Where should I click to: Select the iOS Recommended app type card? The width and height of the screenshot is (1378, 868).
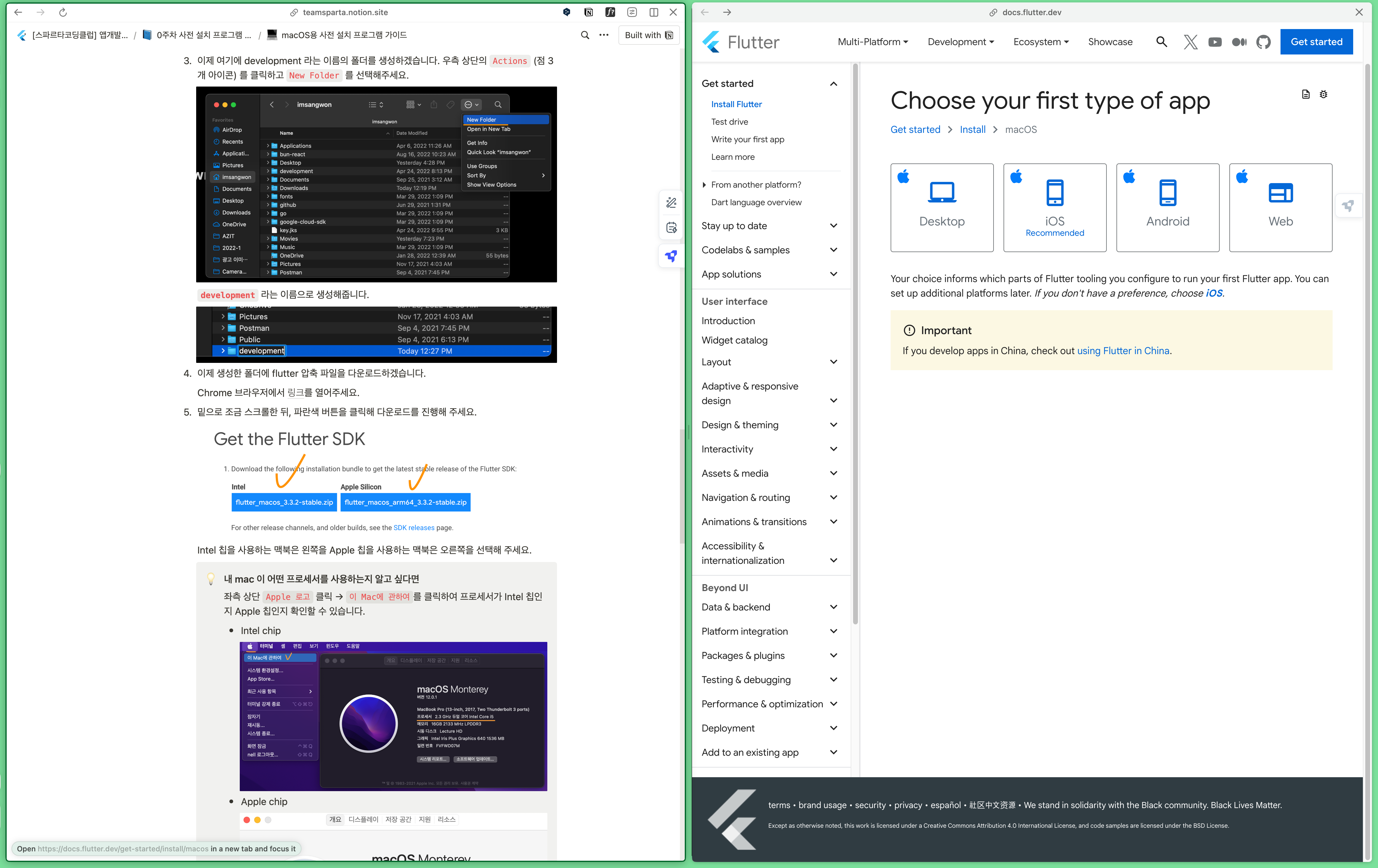(x=1055, y=208)
